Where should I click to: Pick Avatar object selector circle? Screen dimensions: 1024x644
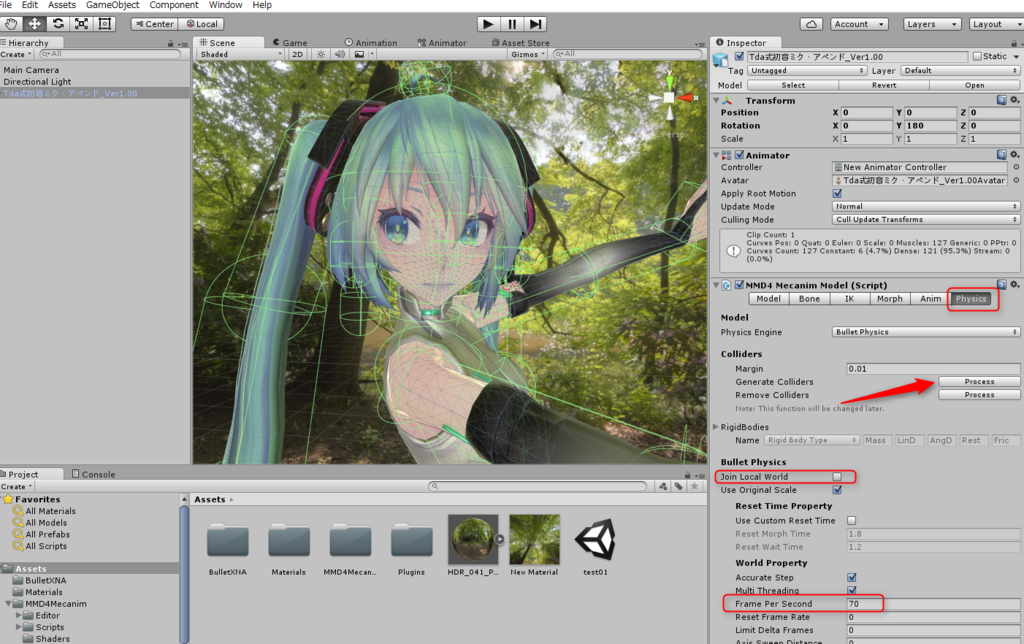1016,180
